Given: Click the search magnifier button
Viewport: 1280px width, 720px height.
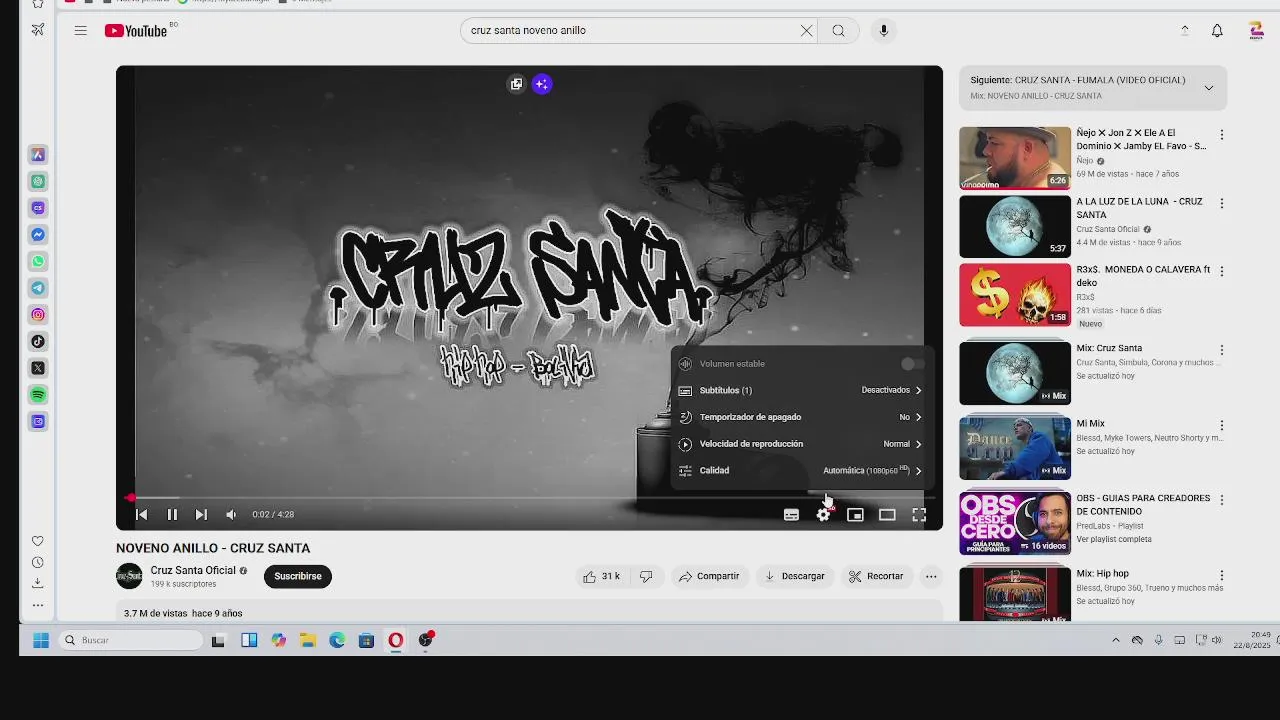Looking at the screenshot, I should [x=838, y=31].
